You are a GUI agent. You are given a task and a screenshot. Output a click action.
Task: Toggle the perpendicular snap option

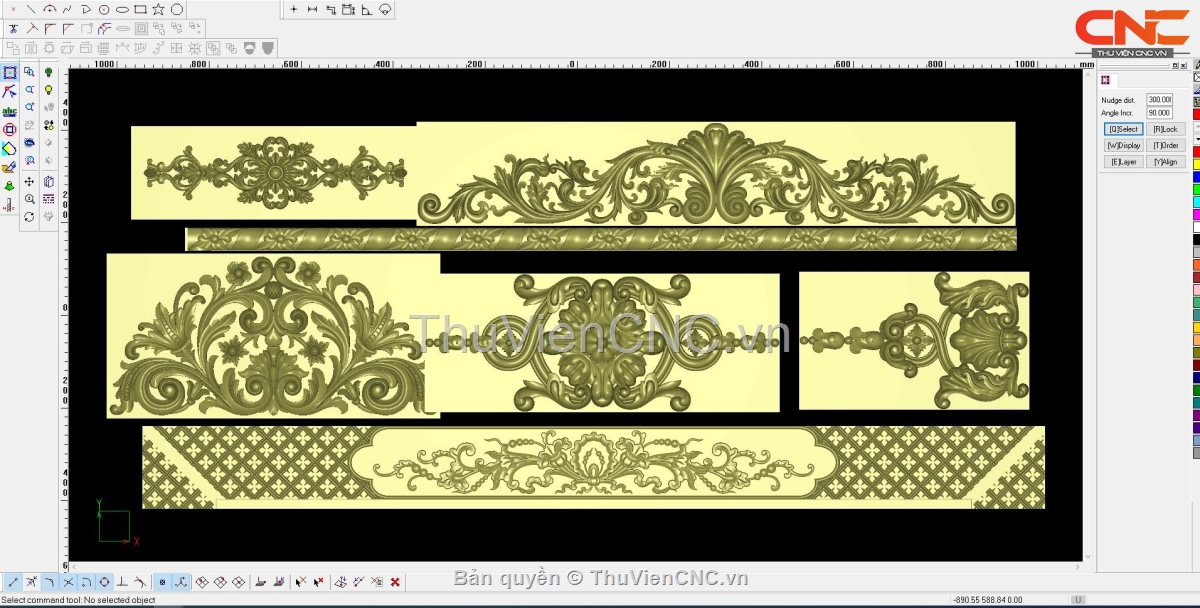(x=122, y=582)
